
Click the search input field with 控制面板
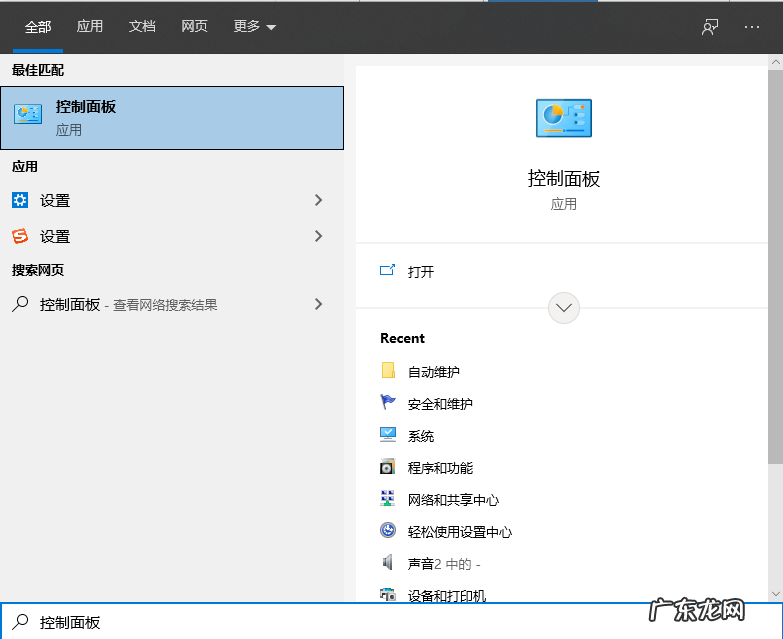[x=392, y=622]
